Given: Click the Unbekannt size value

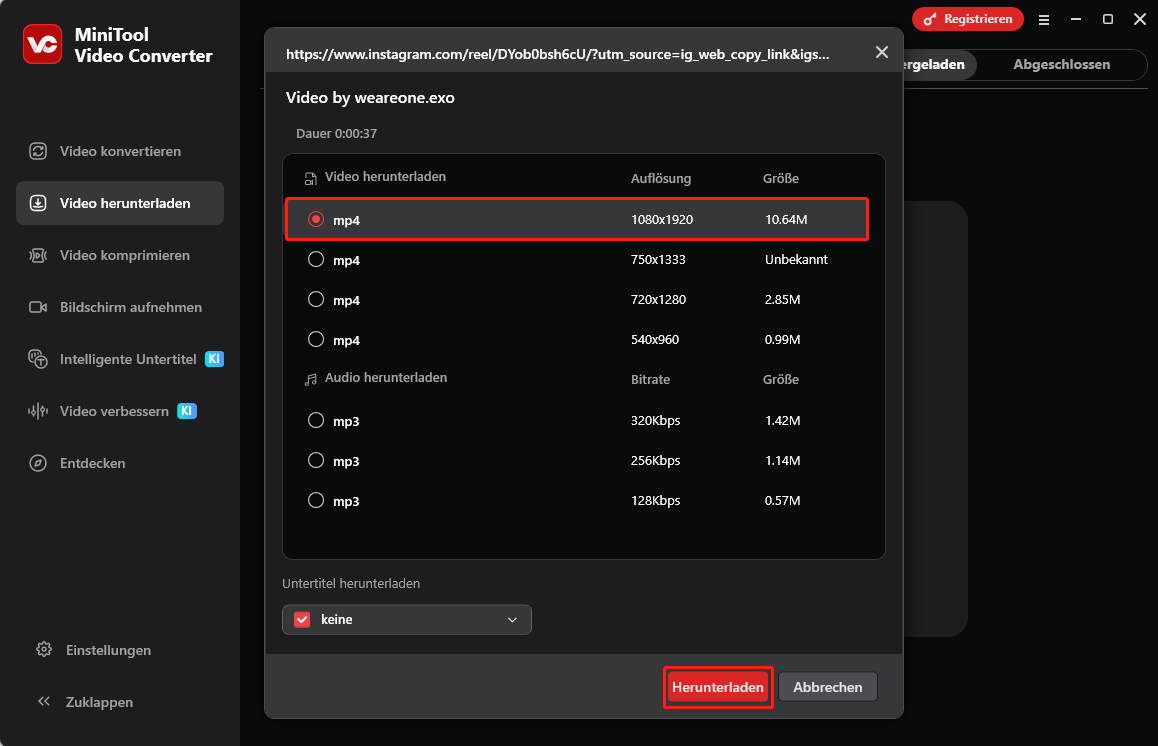Looking at the screenshot, I should click(796, 259).
